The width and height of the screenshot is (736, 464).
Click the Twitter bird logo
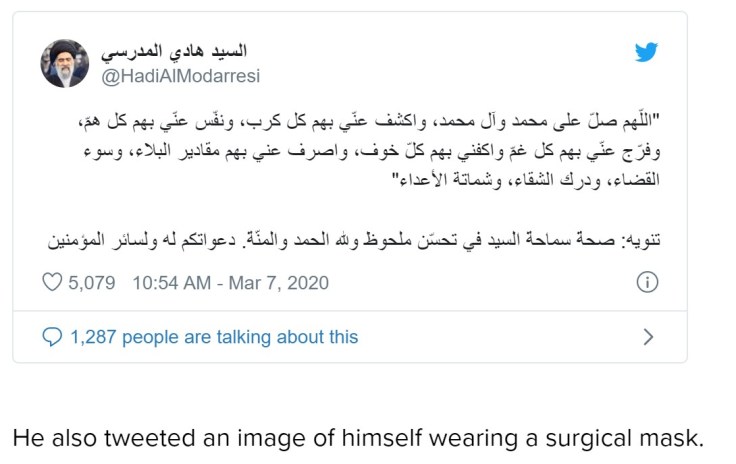pyautogui.click(x=646, y=52)
